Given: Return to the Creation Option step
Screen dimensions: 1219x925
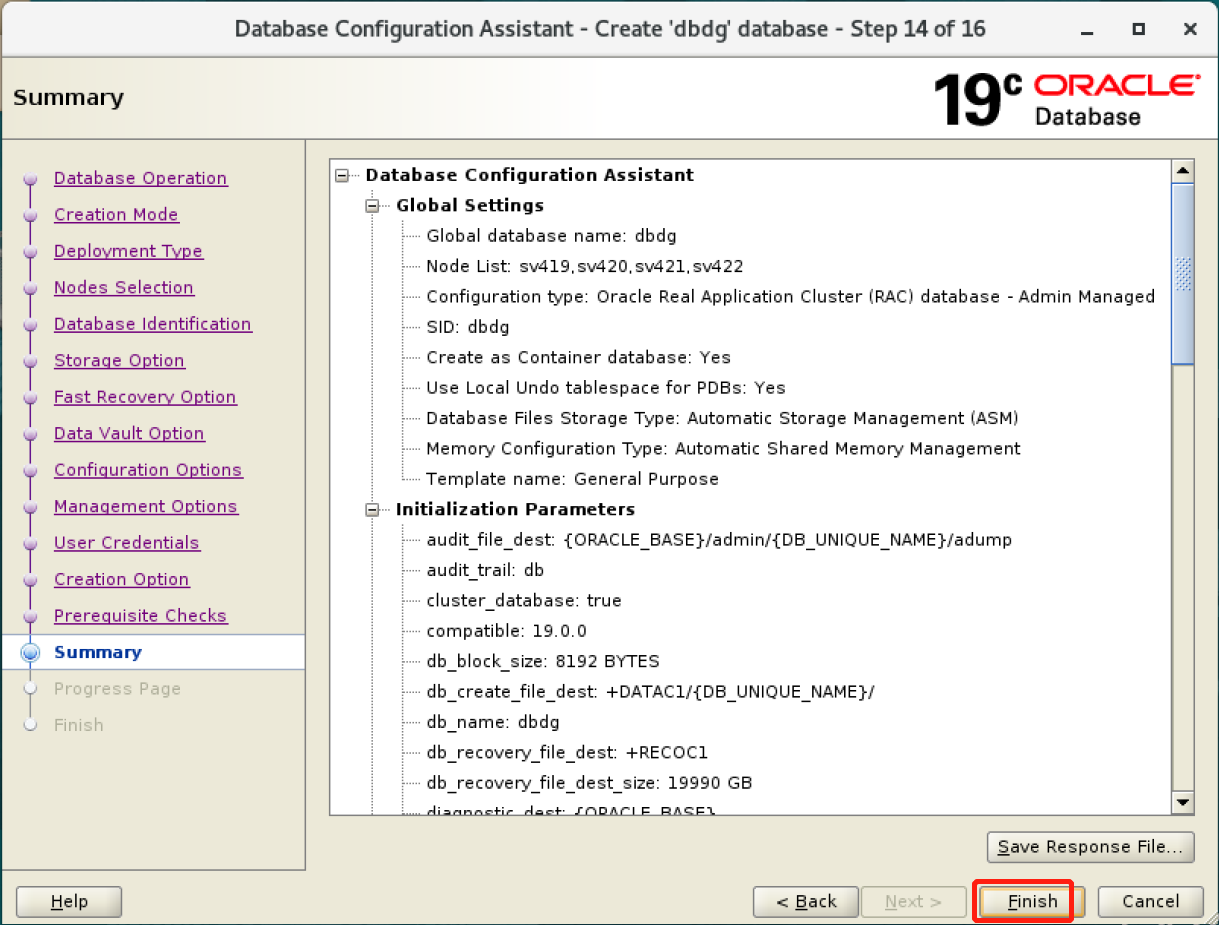Looking at the screenshot, I should pos(121,580).
